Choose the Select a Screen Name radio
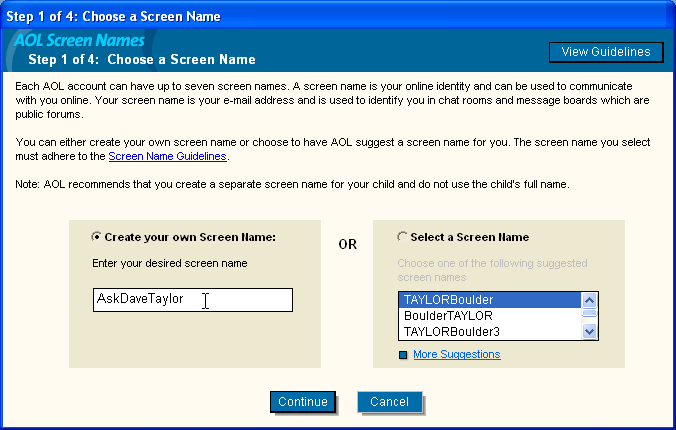This screenshot has height=430, width=676. pyautogui.click(x=402, y=236)
